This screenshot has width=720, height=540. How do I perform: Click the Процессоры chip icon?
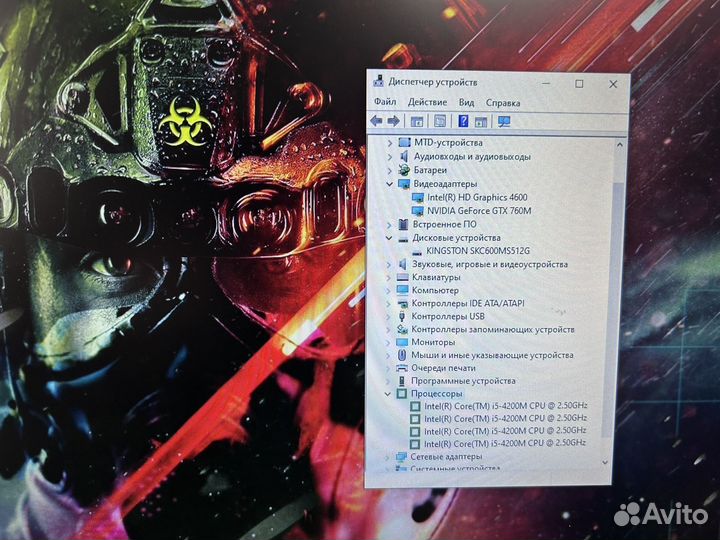tap(402, 394)
